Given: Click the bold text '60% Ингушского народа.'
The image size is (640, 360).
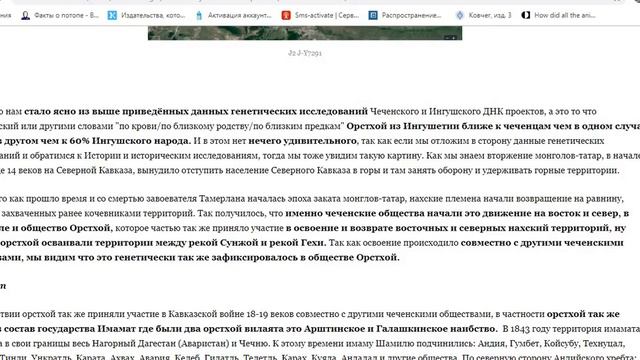Looking at the screenshot, I should 130,141.
